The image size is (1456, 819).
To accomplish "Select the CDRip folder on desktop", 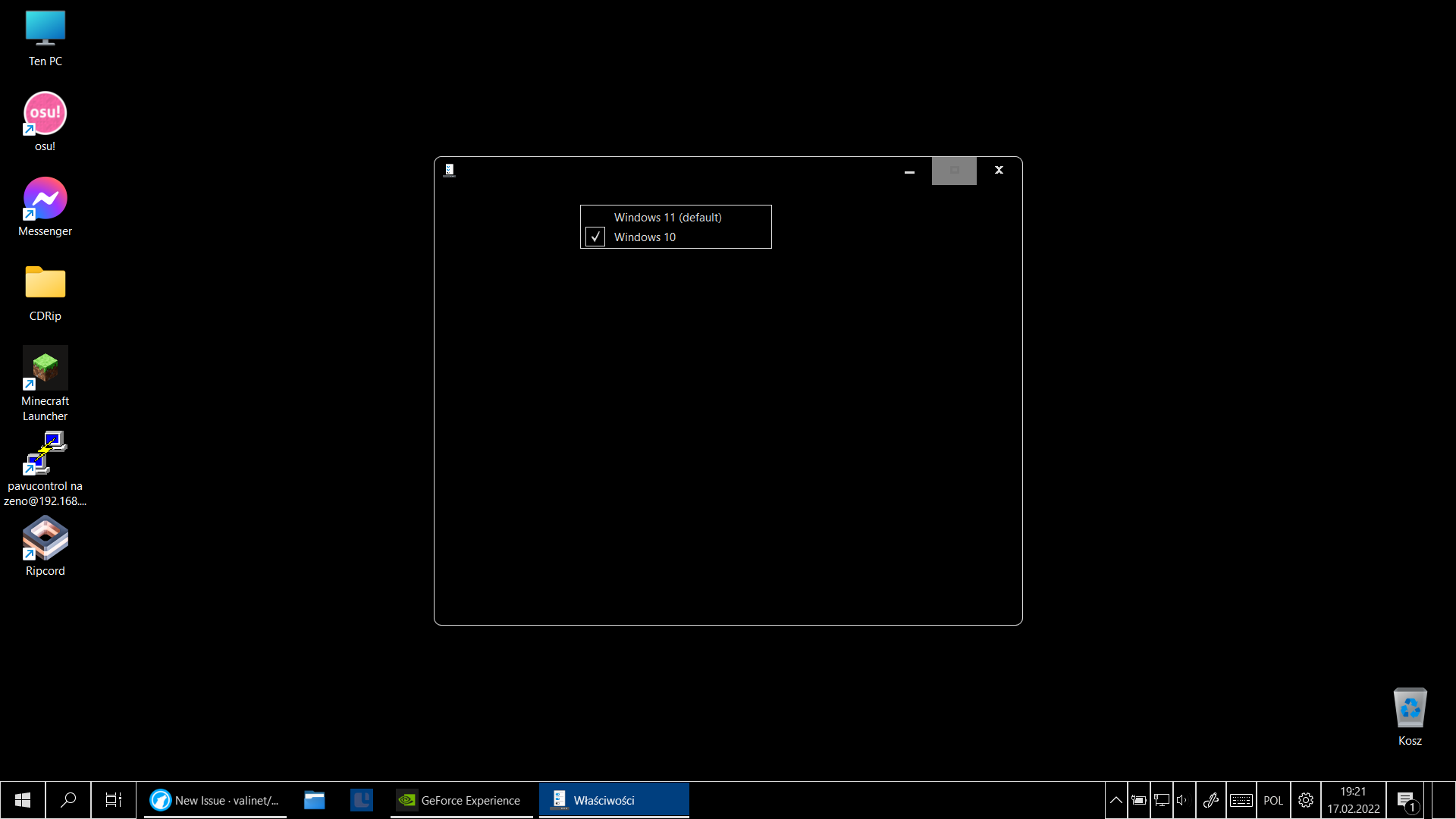I will [x=45, y=293].
